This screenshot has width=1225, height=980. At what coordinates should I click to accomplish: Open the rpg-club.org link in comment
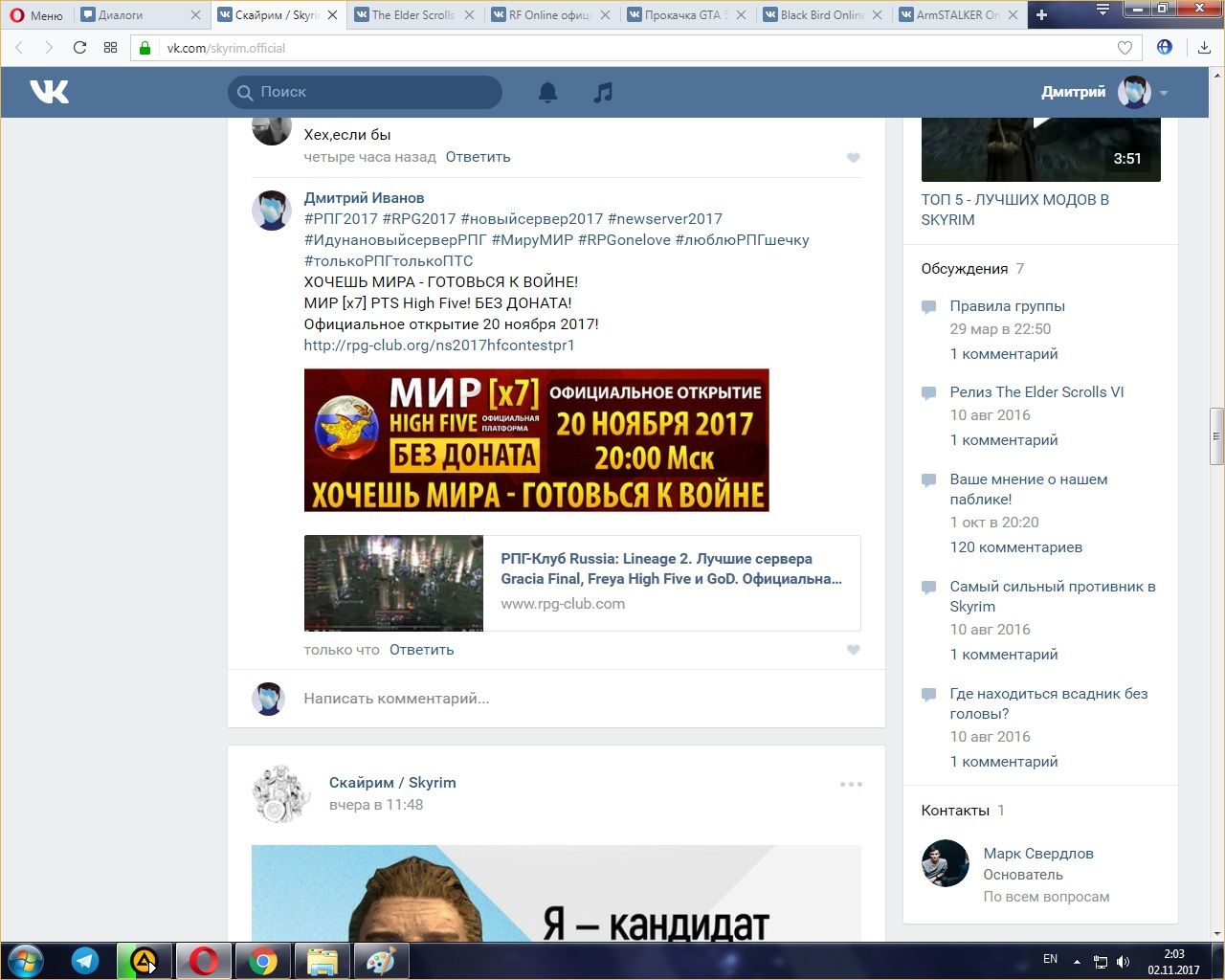point(439,345)
